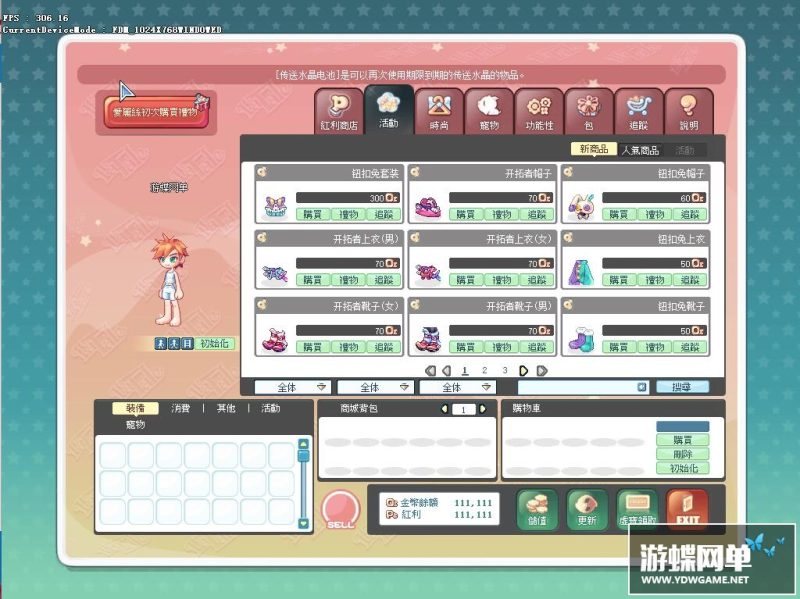Image resolution: width=800 pixels, height=599 pixels.
Task: Buy the 钮扣兔套装 with 購買
Action: 313,214
